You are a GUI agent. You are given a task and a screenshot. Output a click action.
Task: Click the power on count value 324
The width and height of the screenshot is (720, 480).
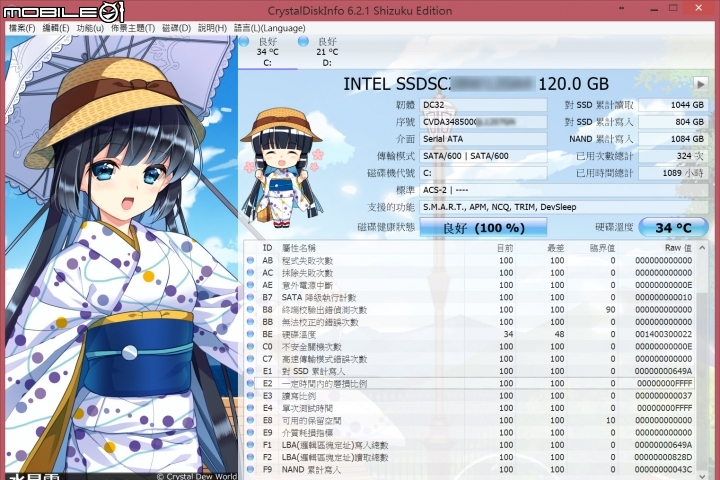click(673, 156)
